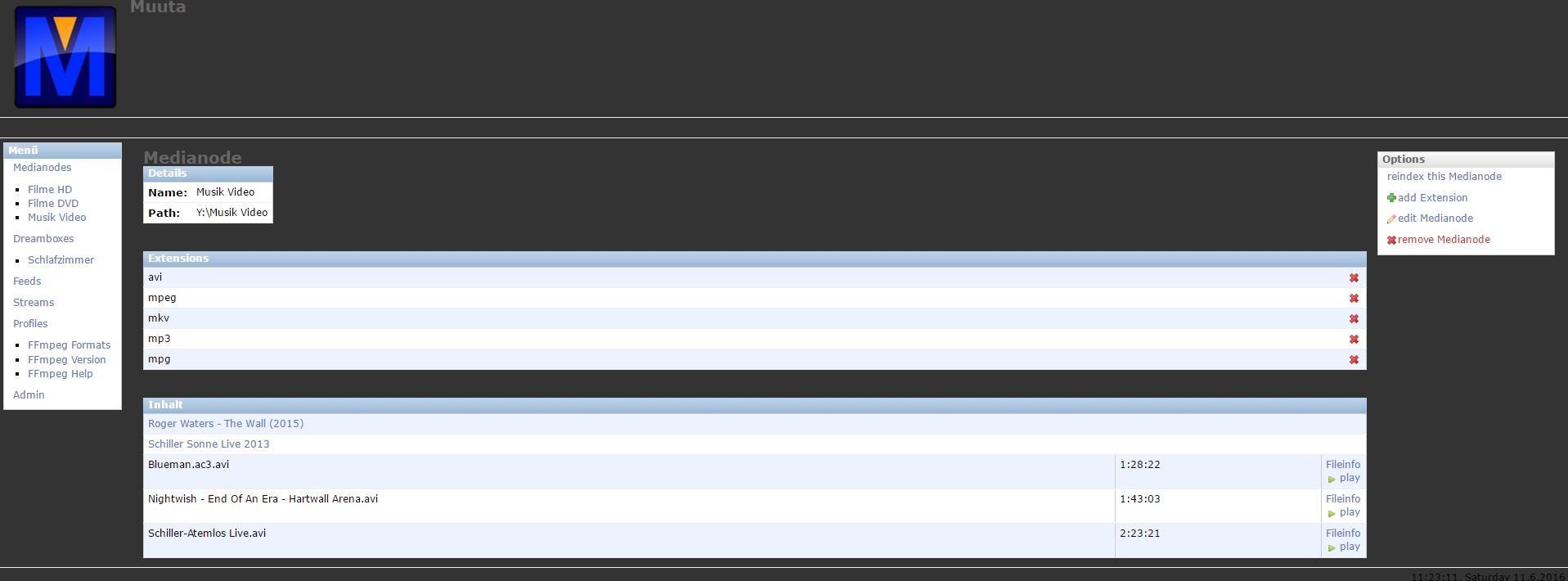Click green plus add Extension icon
The image size is (1568, 581).
(x=1391, y=198)
